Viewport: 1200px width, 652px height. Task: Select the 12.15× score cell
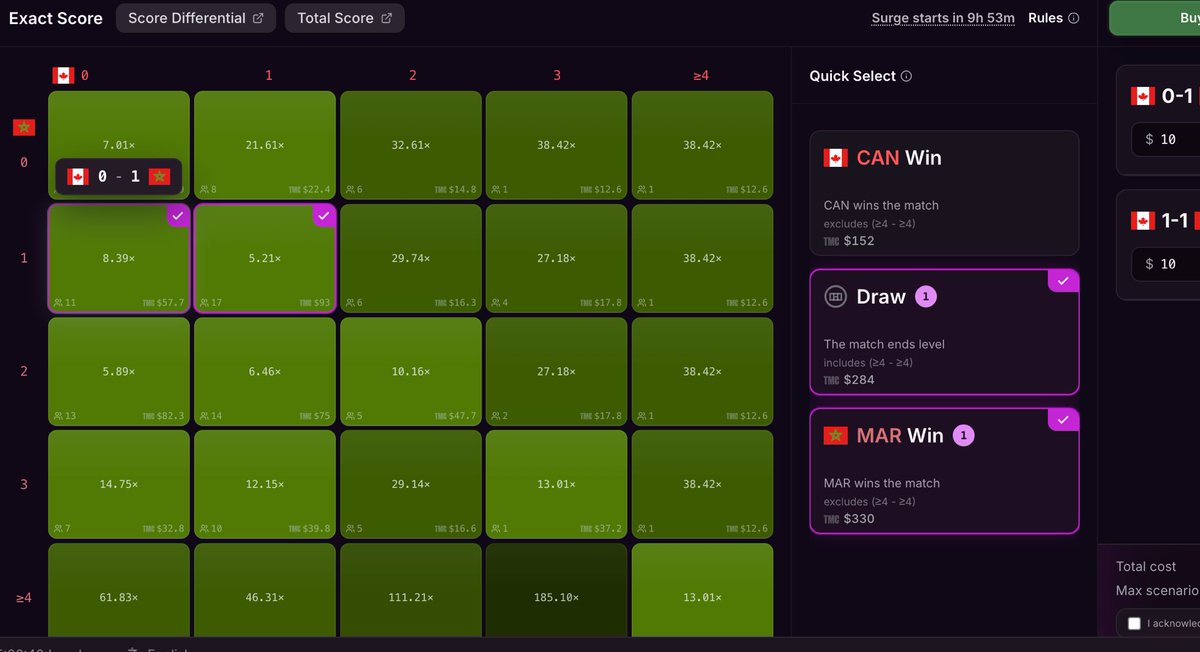tap(265, 484)
